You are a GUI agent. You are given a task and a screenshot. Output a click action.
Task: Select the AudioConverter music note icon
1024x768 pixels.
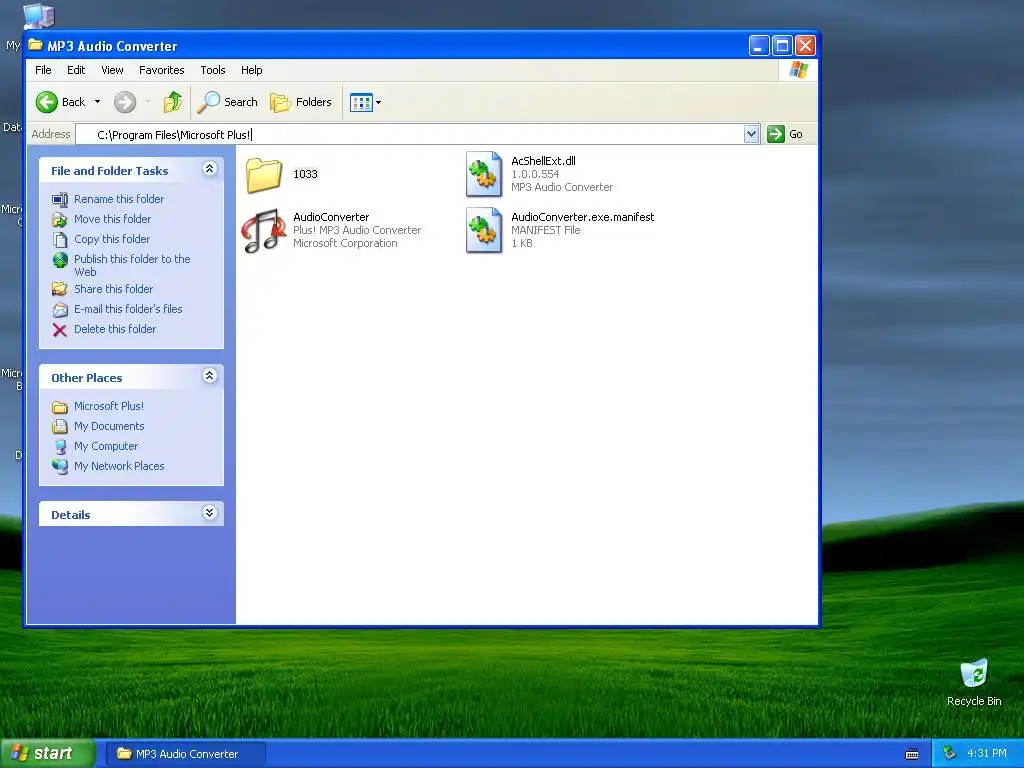264,231
